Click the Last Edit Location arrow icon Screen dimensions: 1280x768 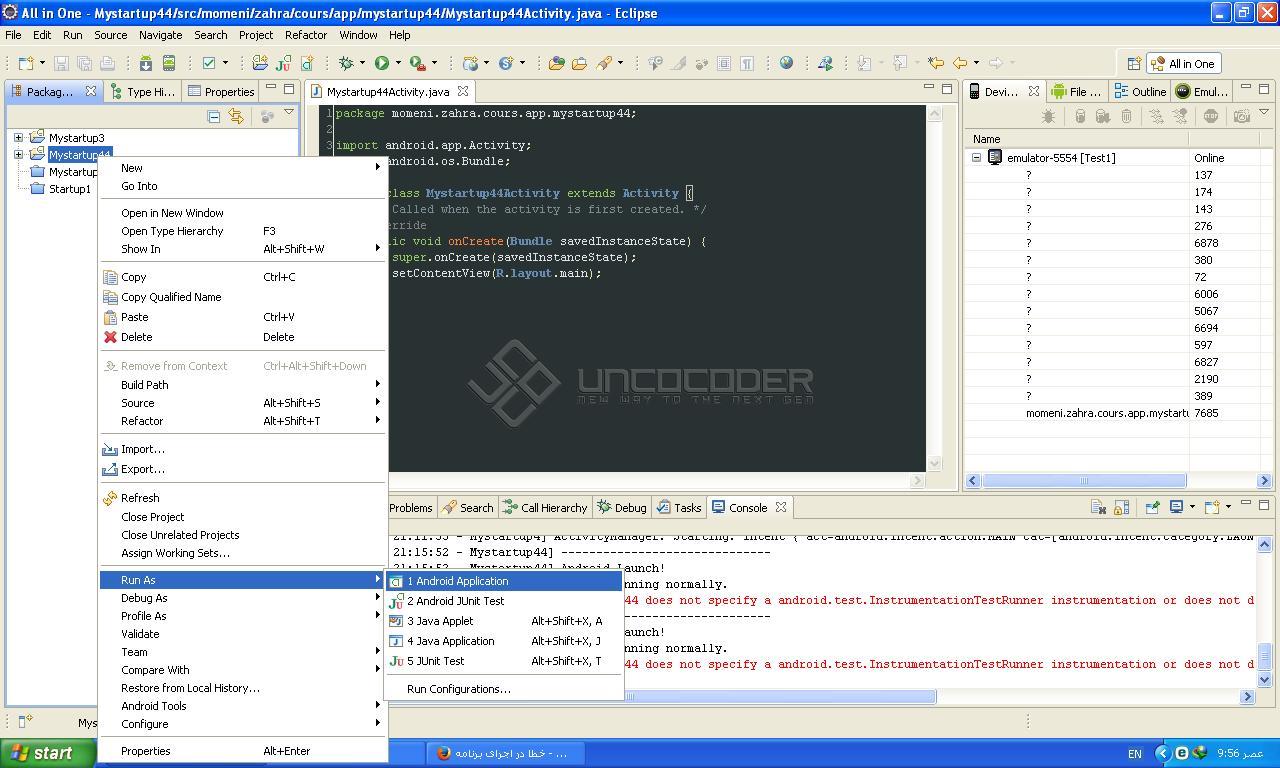coord(936,63)
